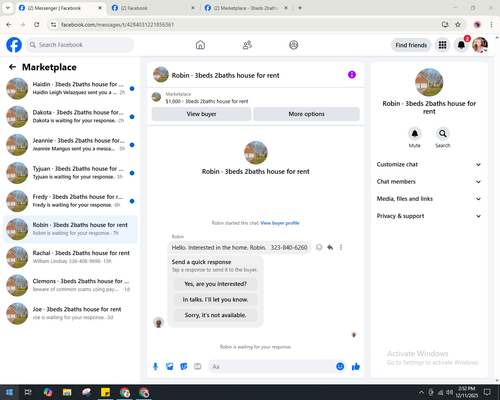
Task: Send quick response "Yes, are you interested?"
Action: 215,284
